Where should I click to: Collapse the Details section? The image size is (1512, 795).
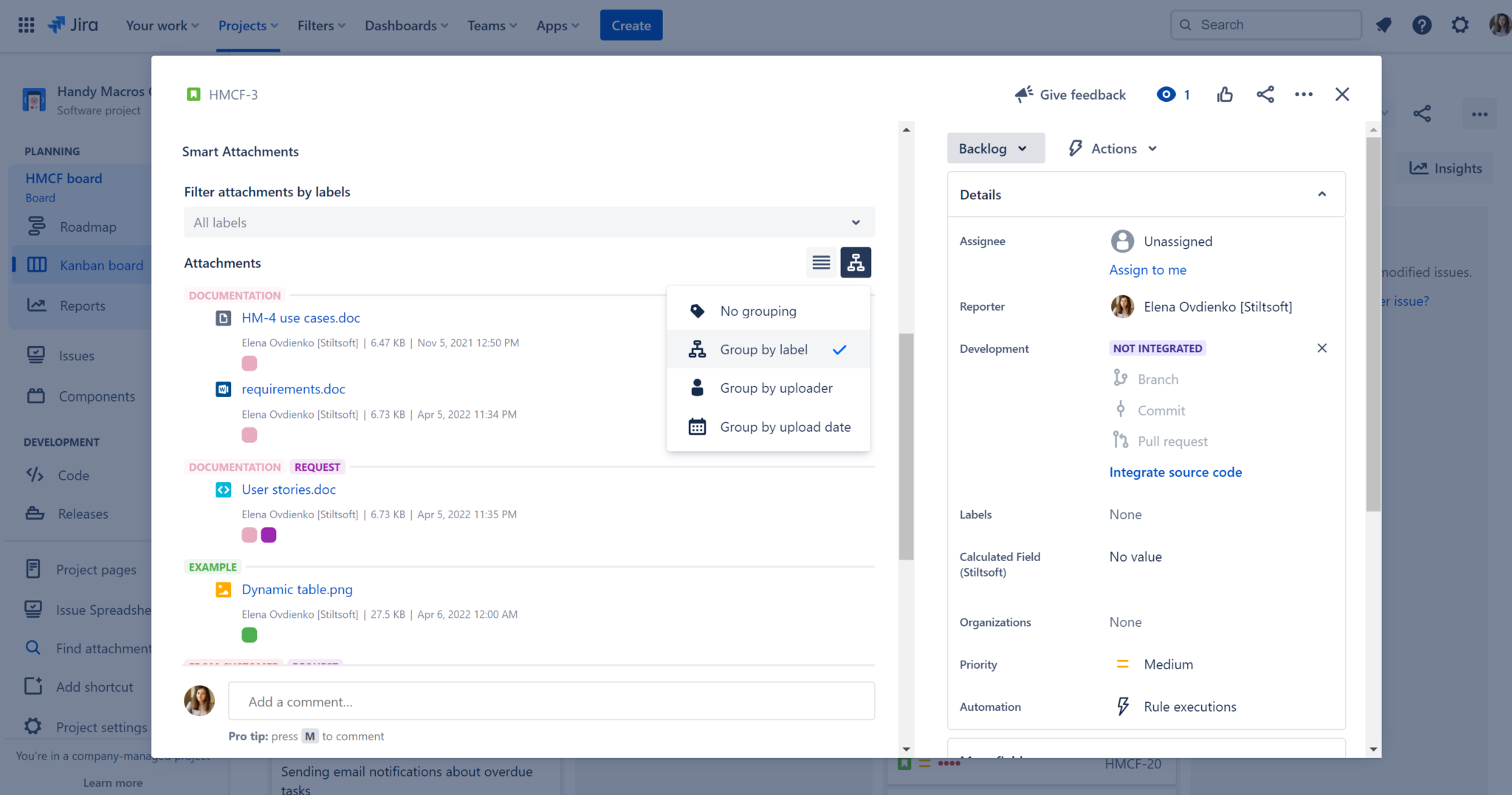coord(1321,194)
